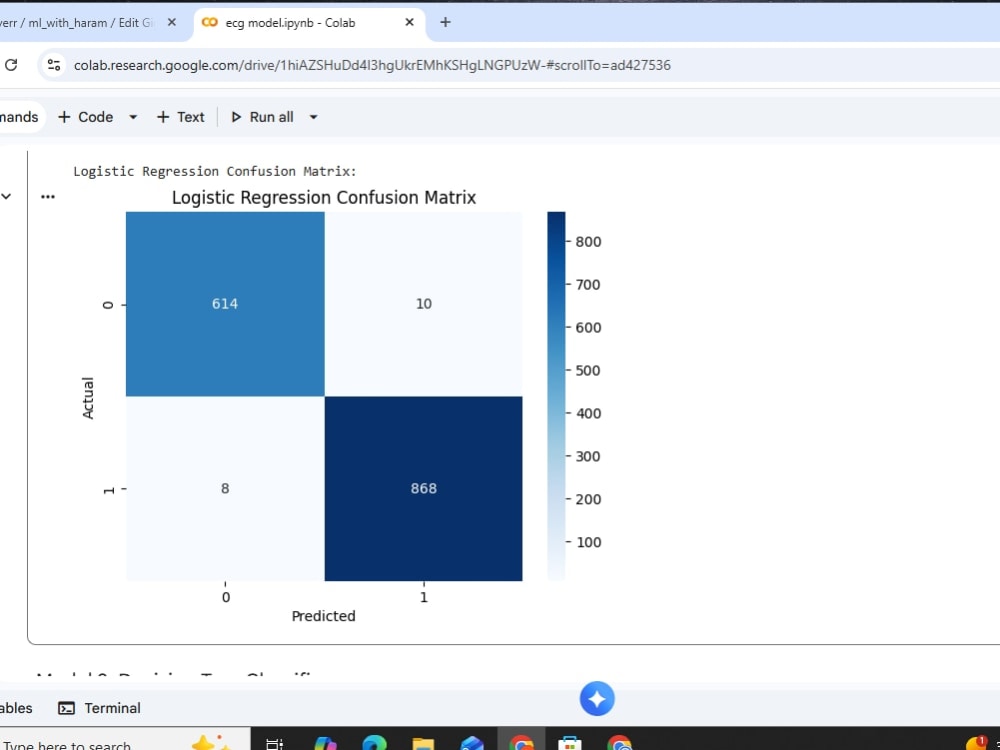Open the Commands palette button
This screenshot has width=1000, height=750.
click(19, 117)
